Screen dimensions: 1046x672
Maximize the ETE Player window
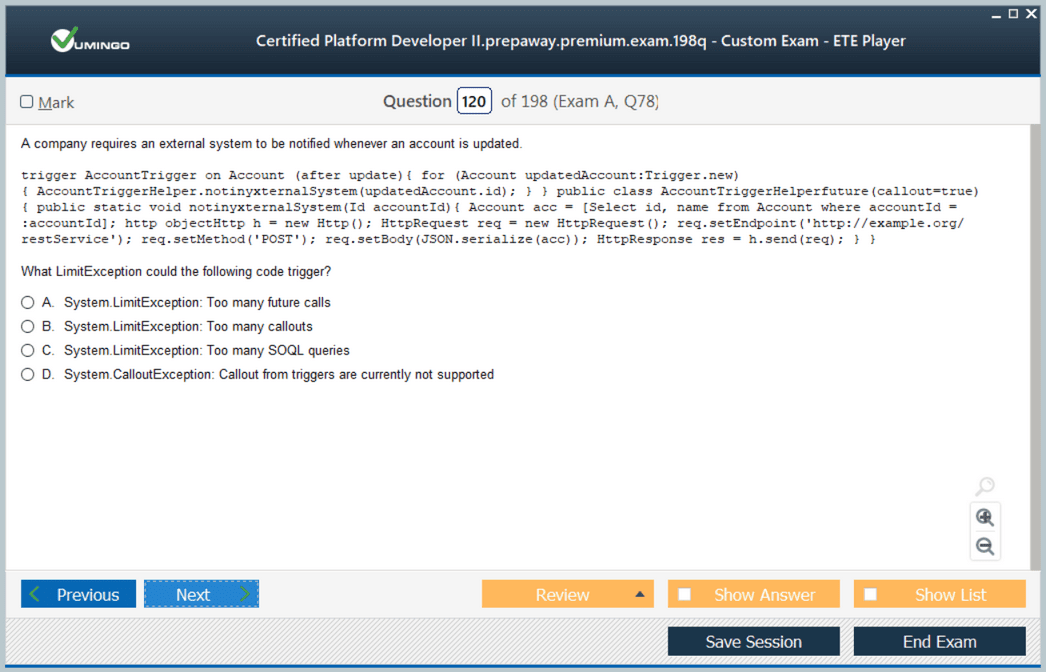(1013, 14)
